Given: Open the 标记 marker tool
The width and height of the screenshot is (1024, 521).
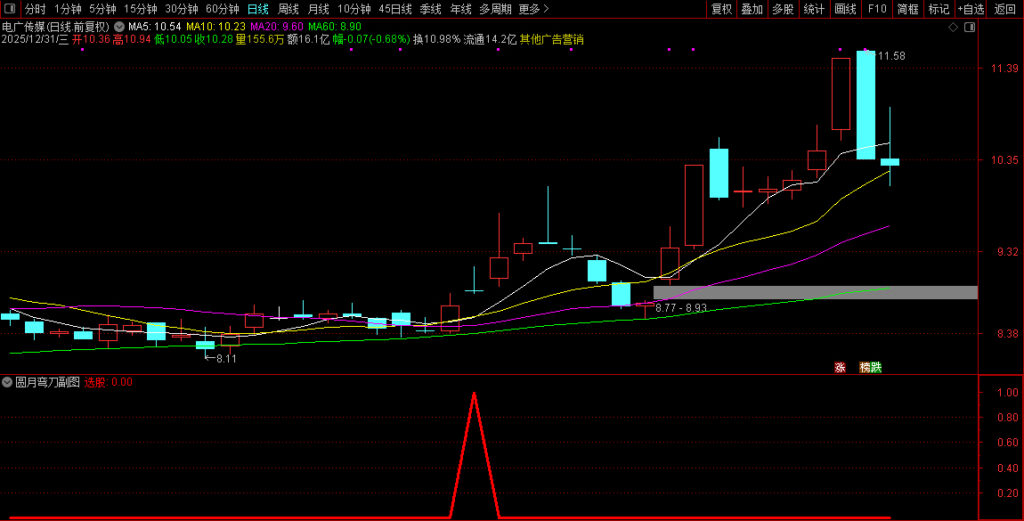Looking at the screenshot, I should point(938,9).
